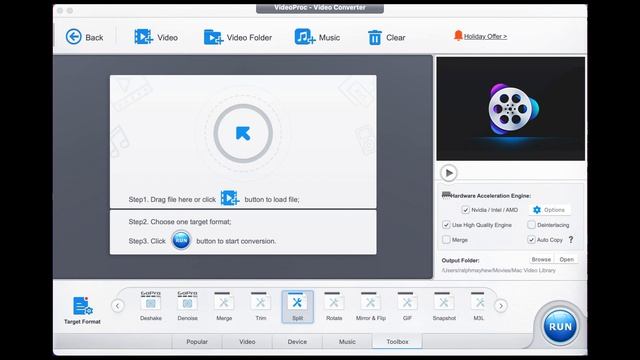This screenshot has width=640, height=360.
Task: Switch to the Toolbox tab
Action: [x=397, y=342]
